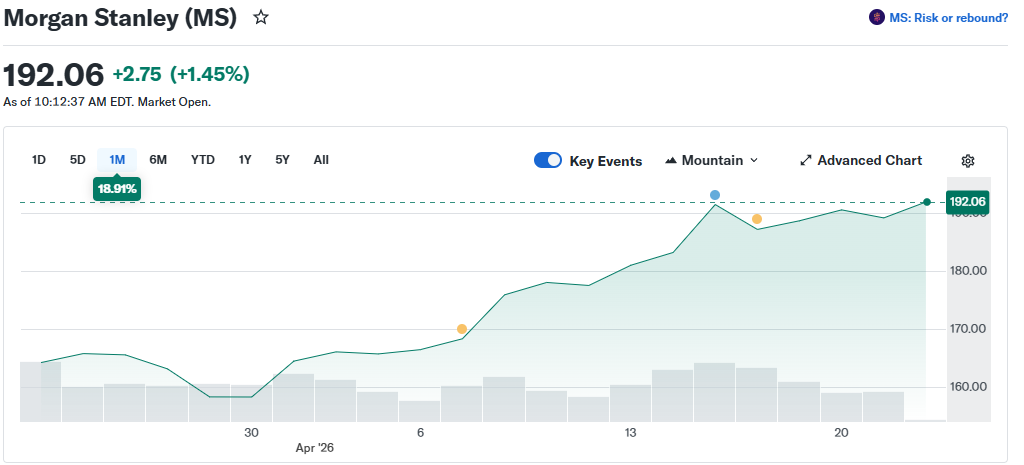Click the purple icon beside MS analysis link

tap(877, 18)
